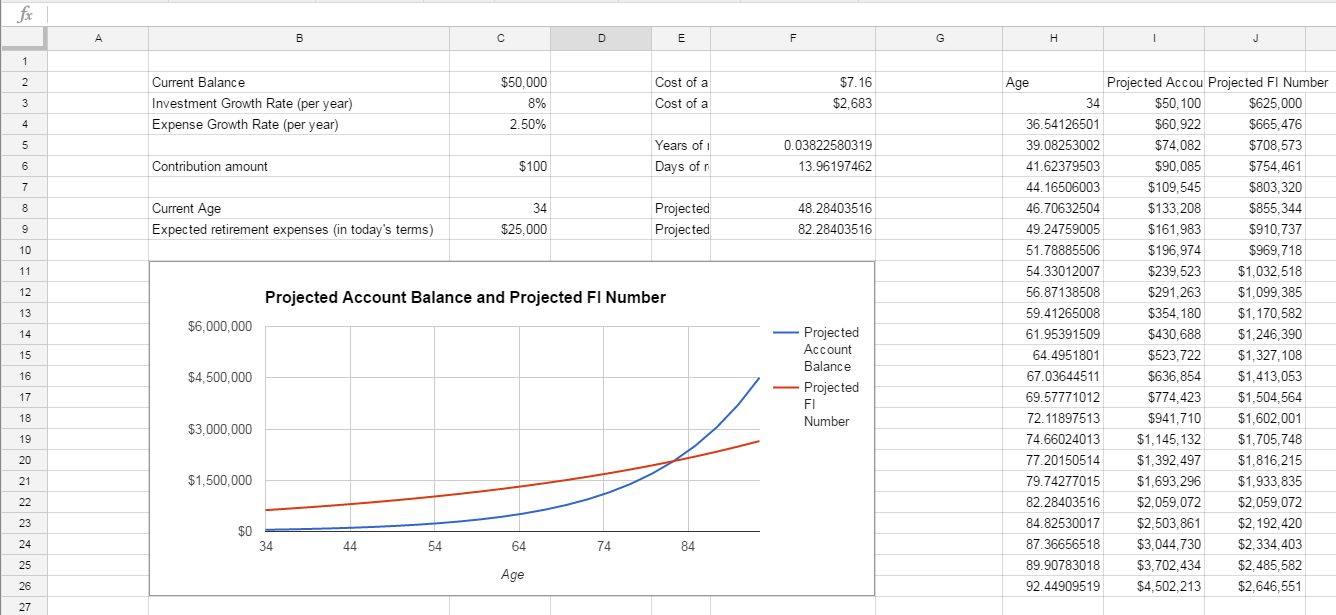
Task: Select column D header
Action: (x=601, y=38)
